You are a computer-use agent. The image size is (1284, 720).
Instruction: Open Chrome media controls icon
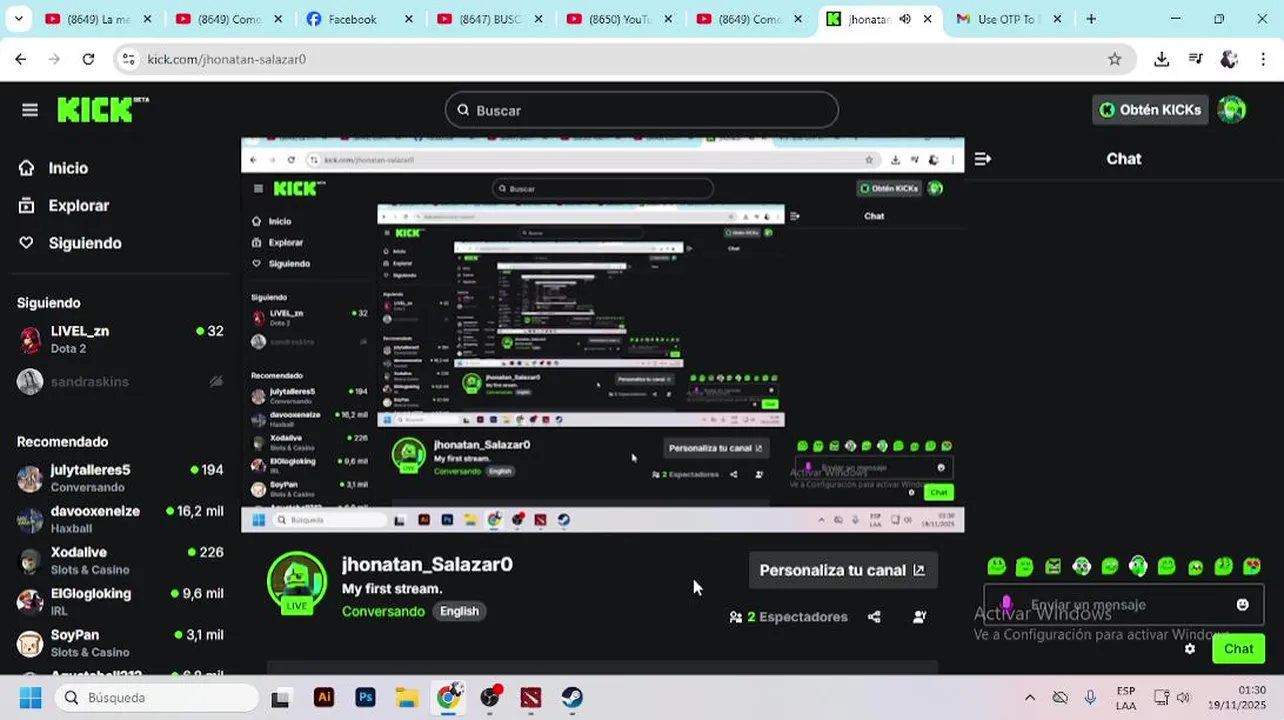[x=1195, y=59]
